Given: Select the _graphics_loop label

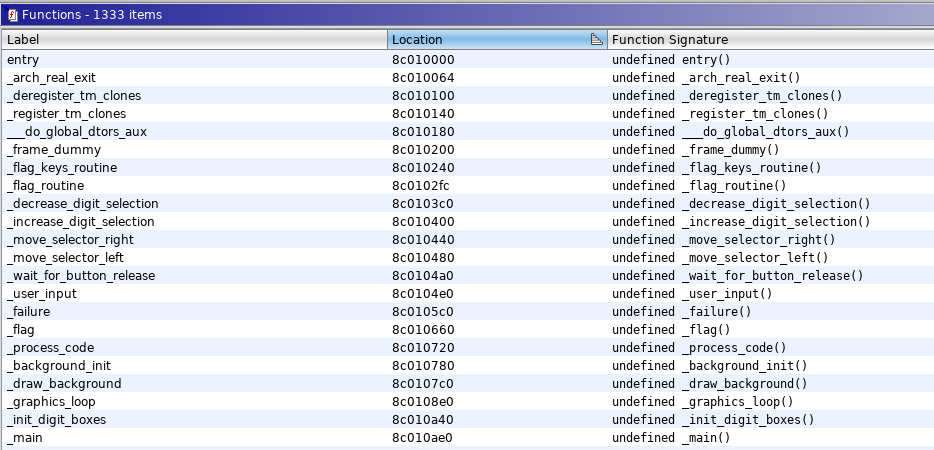Looking at the screenshot, I should click(x=51, y=401).
